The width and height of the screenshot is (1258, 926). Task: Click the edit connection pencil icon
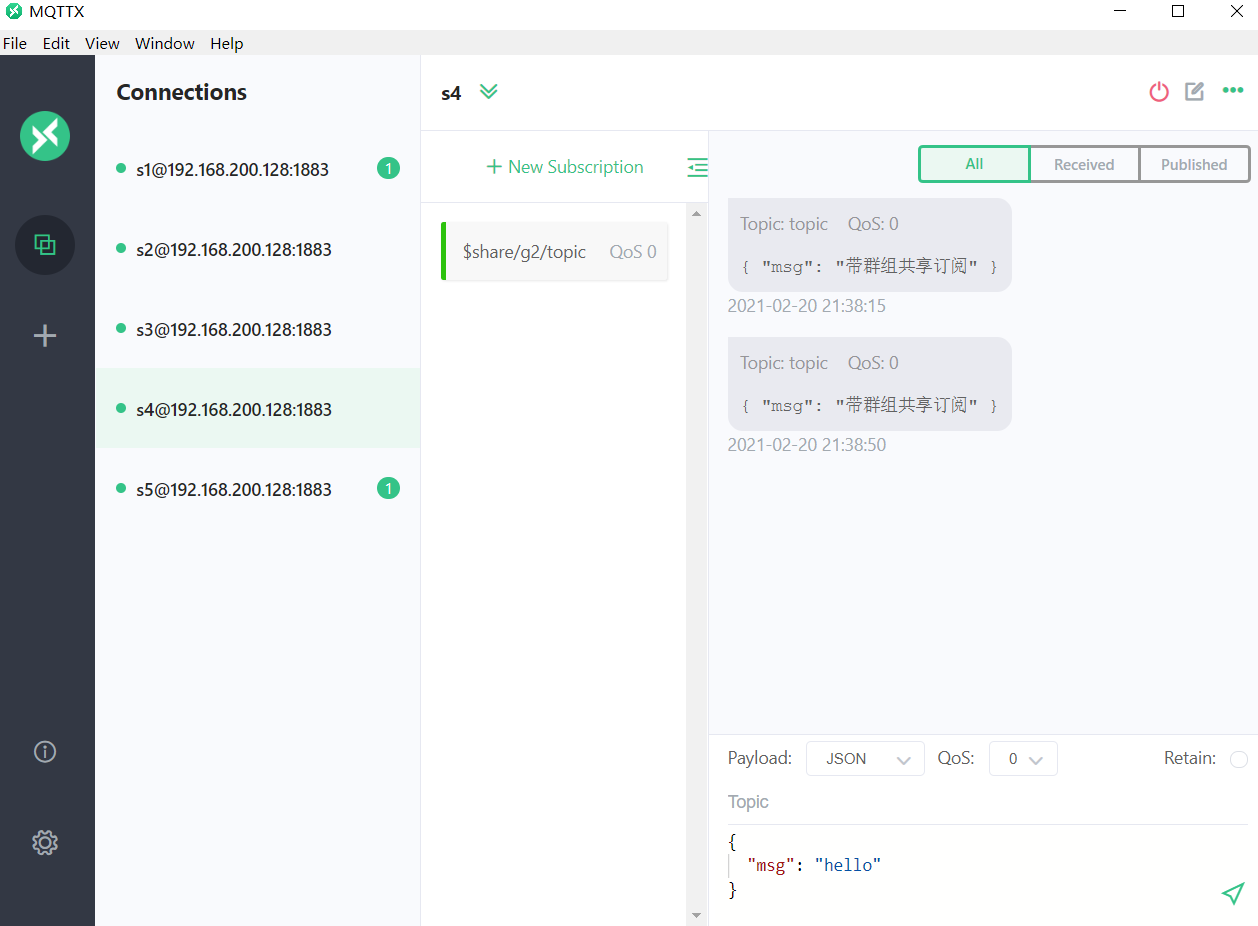1194,92
